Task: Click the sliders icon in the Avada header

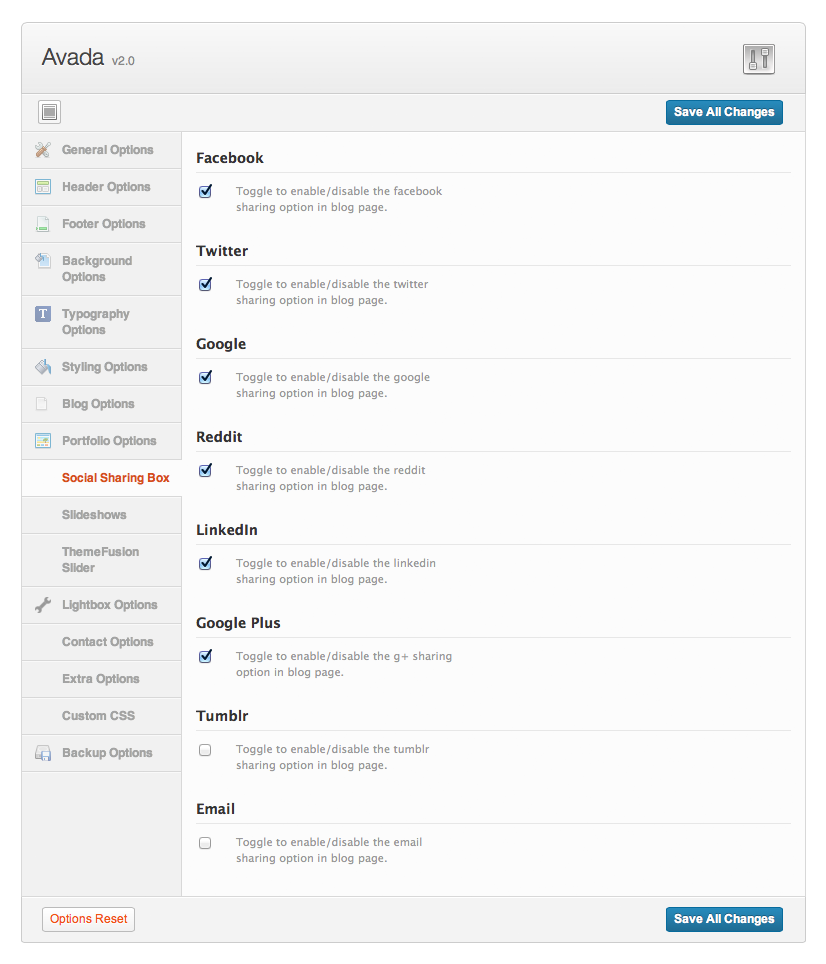Action: coord(759,59)
